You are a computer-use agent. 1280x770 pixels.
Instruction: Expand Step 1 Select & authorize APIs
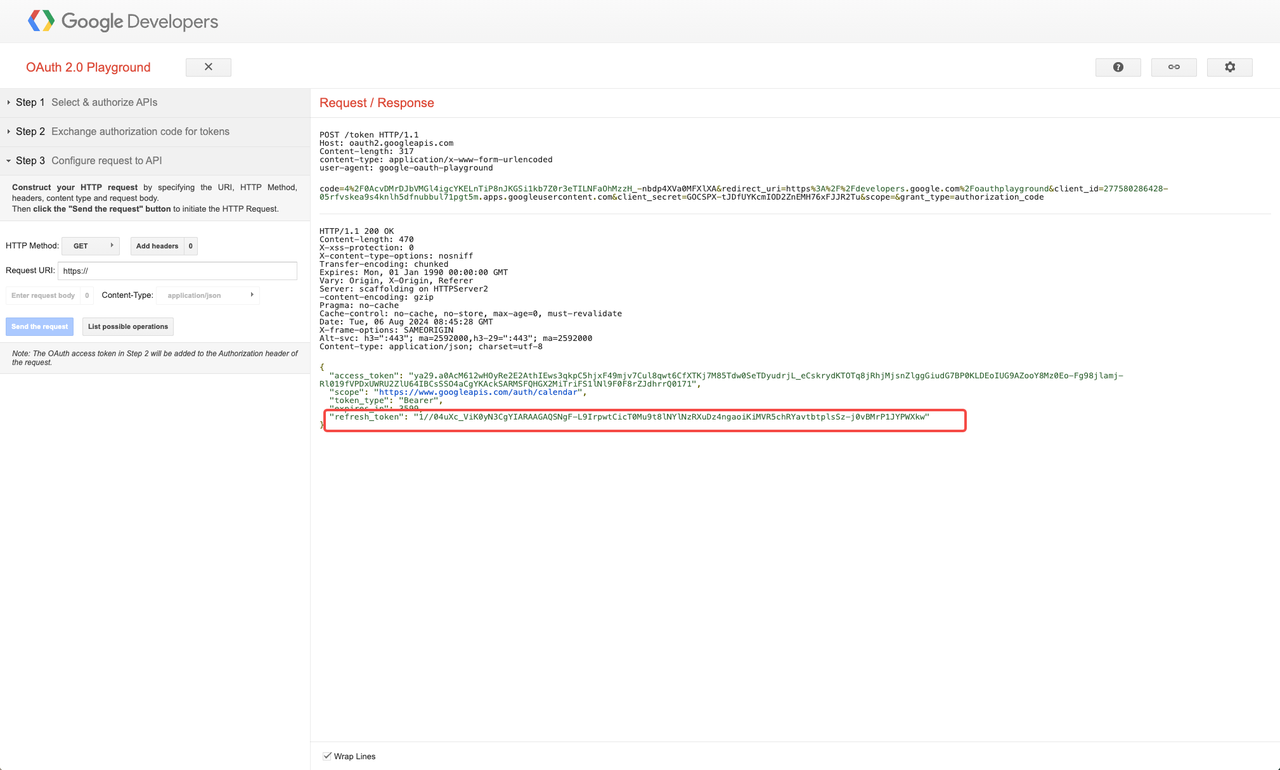(155, 102)
